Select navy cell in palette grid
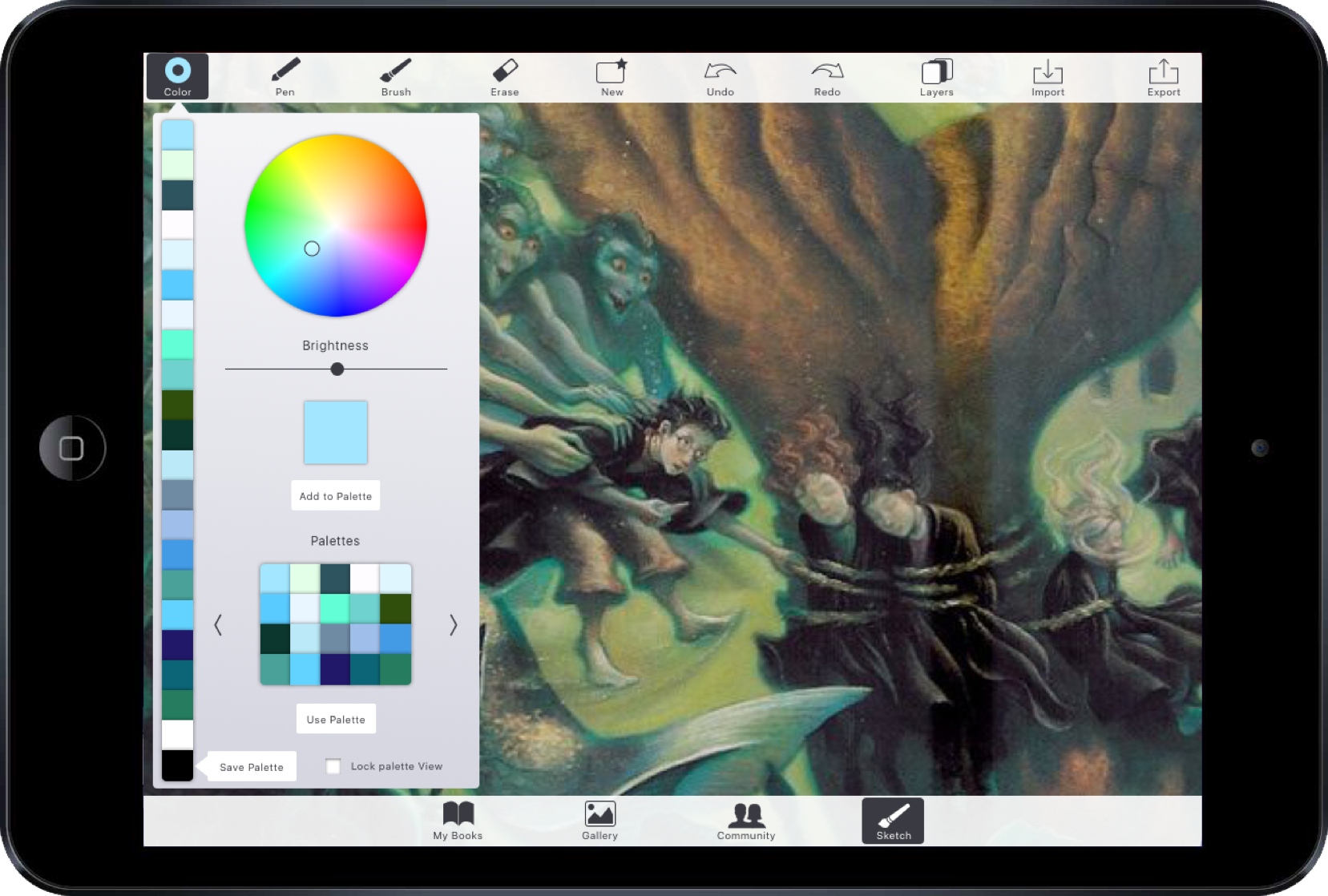This screenshot has height=896, width=1328. click(x=335, y=669)
